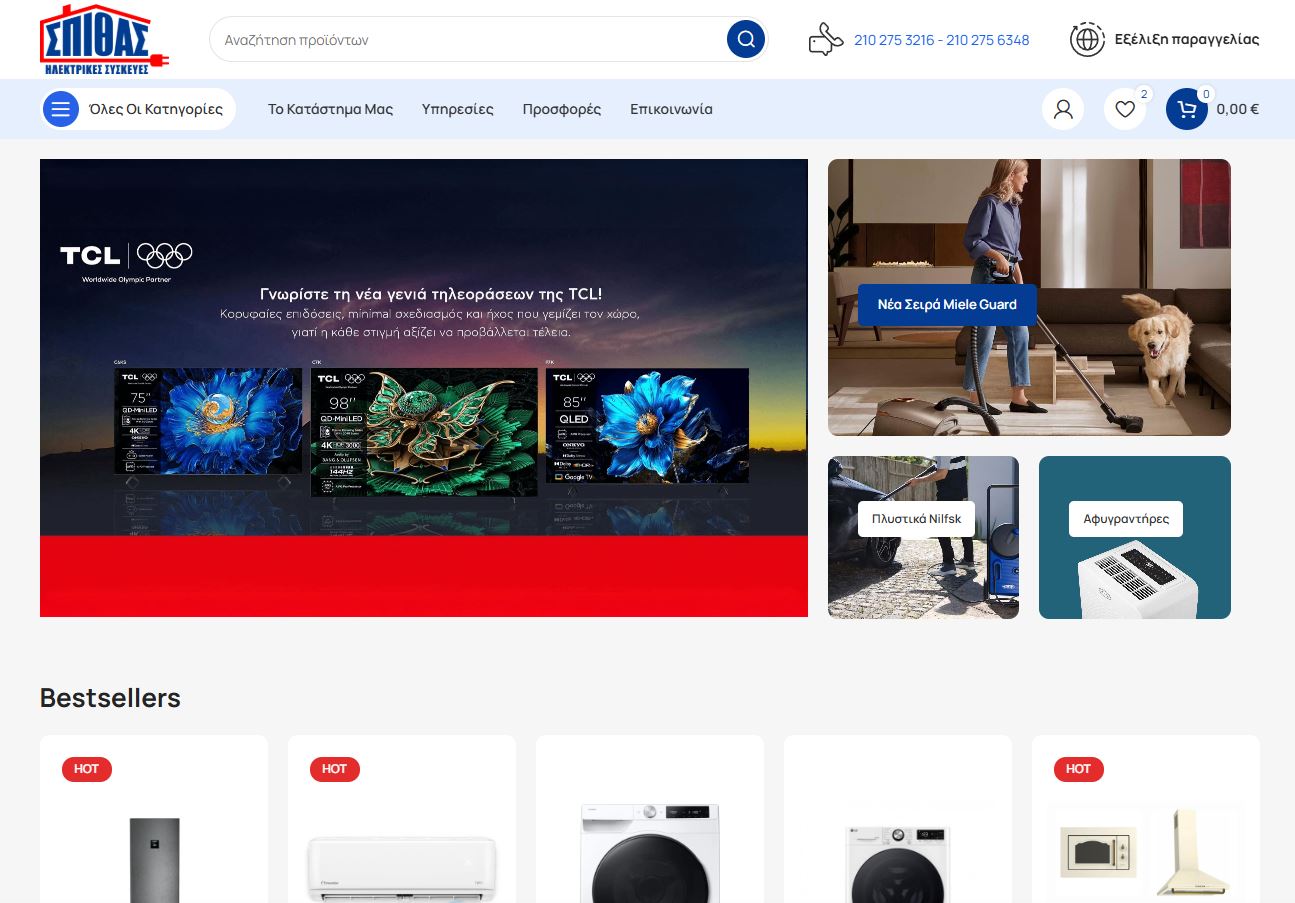The height and width of the screenshot is (903, 1295).
Task: Go to the Προσφορές page
Action: click(x=561, y=109)
